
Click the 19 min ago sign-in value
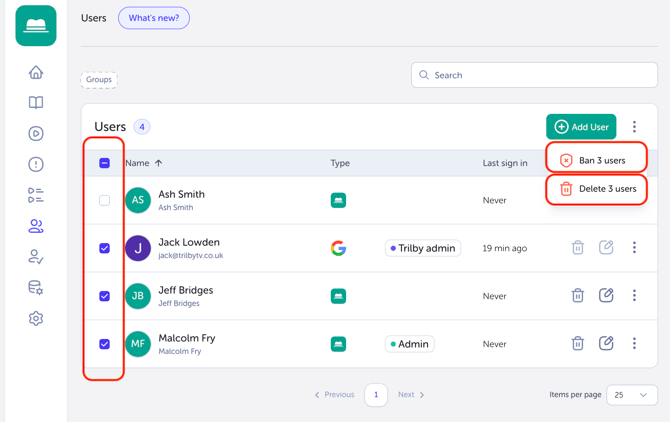(x=505, y=248)
